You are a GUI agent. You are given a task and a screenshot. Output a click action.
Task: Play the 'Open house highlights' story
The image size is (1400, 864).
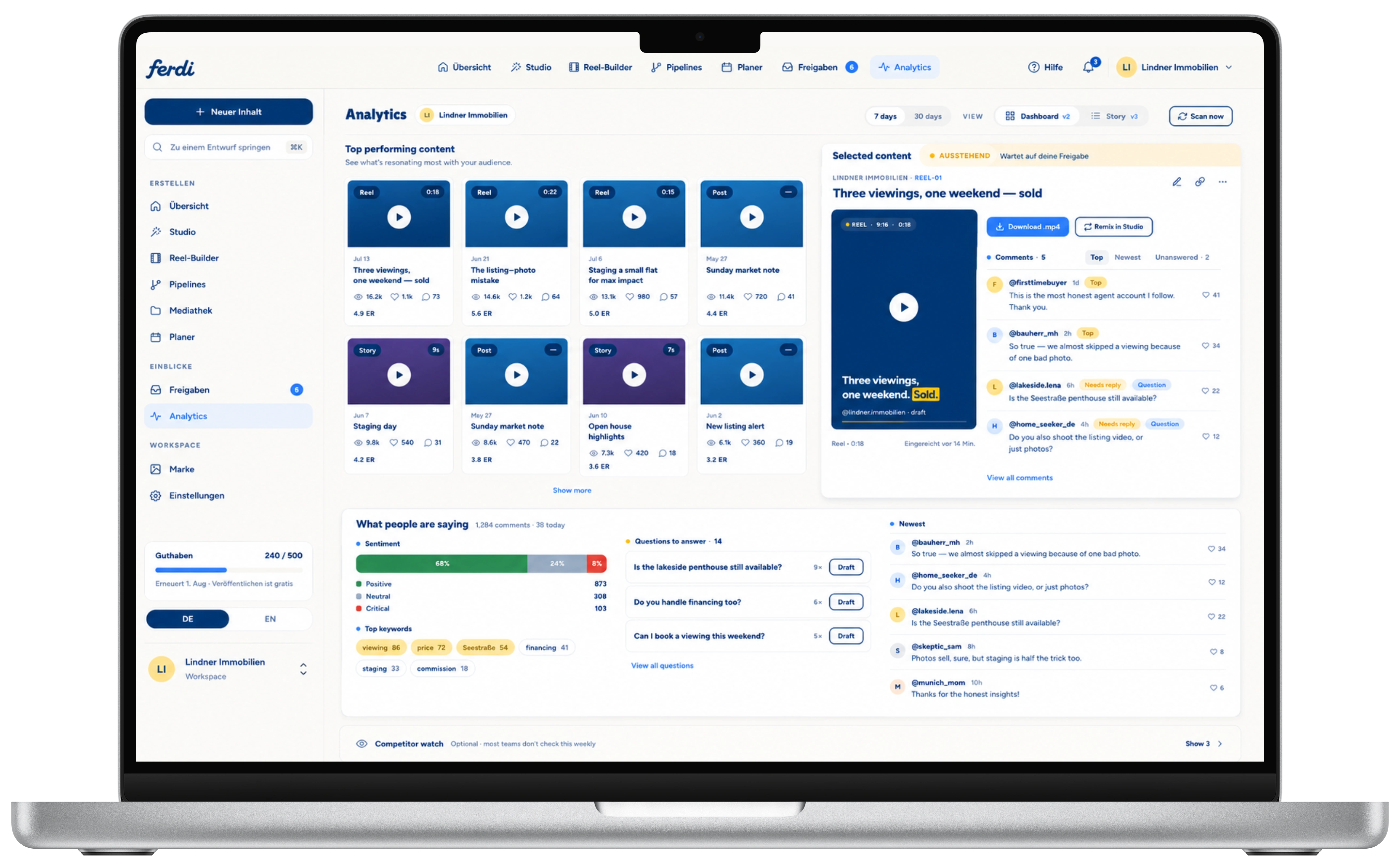click(x=634, y=375)
